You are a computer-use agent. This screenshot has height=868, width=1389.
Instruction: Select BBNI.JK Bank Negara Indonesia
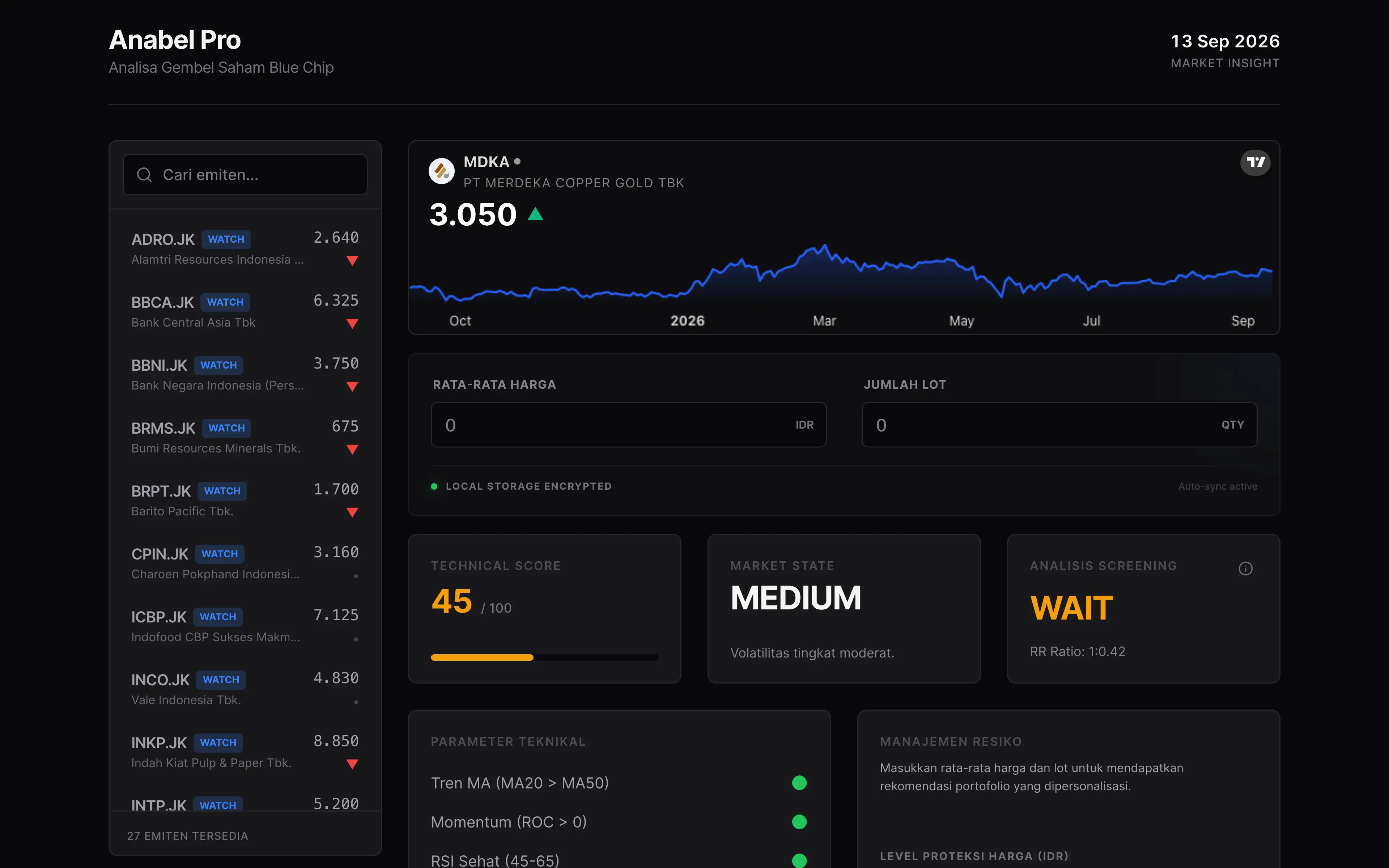[245, 375]
